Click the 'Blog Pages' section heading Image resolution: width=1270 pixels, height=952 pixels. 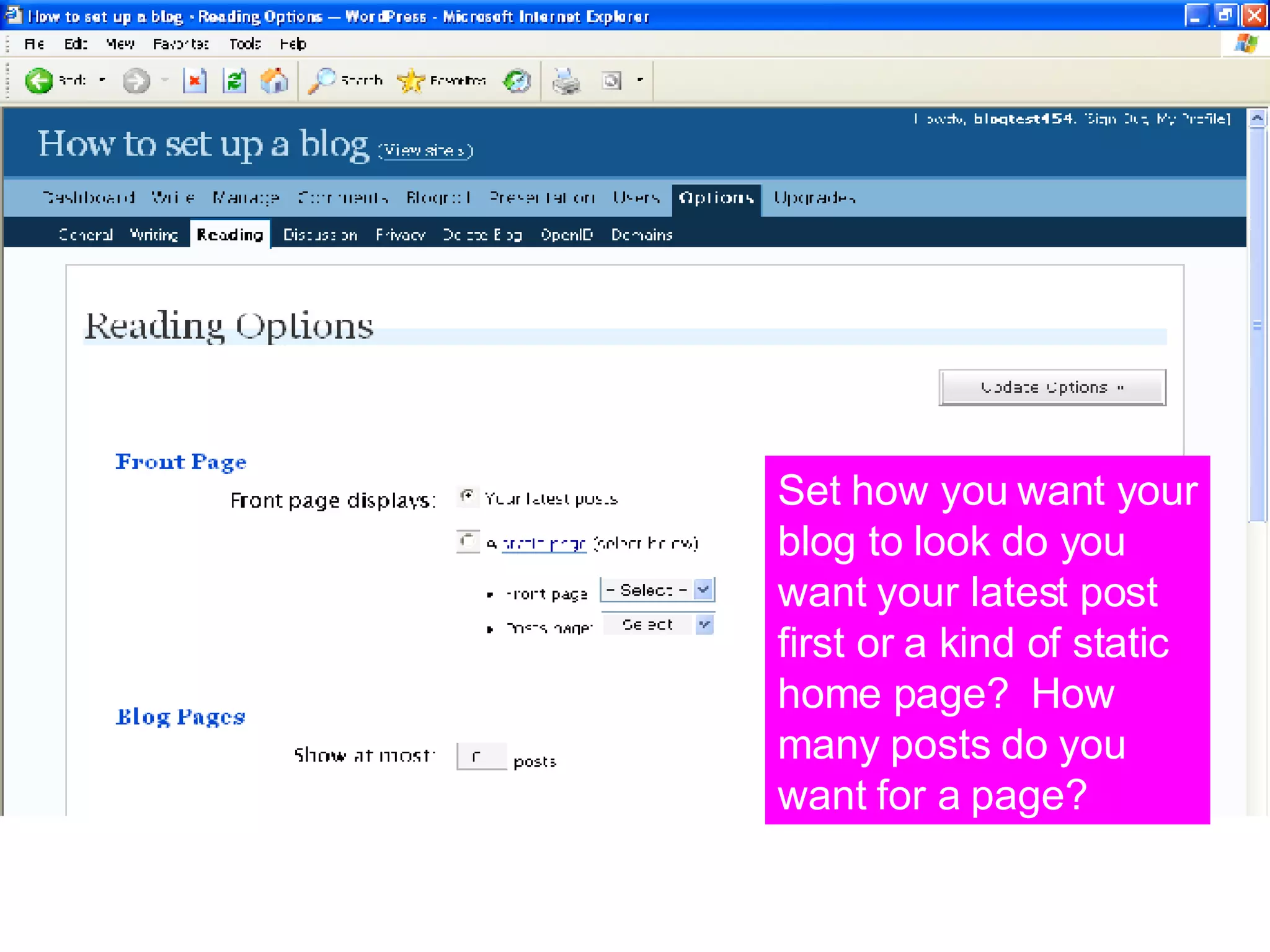click(x=180, y=716)
